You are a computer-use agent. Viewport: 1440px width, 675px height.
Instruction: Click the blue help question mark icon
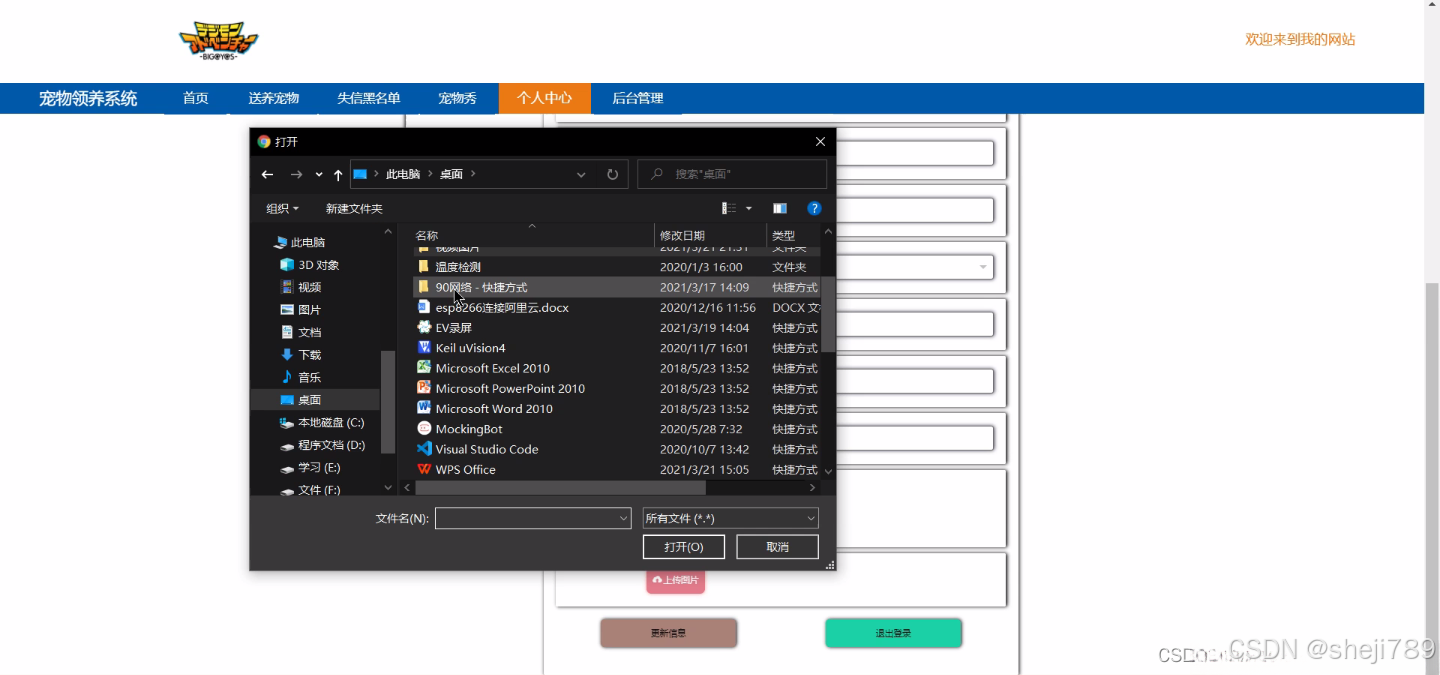814,208
